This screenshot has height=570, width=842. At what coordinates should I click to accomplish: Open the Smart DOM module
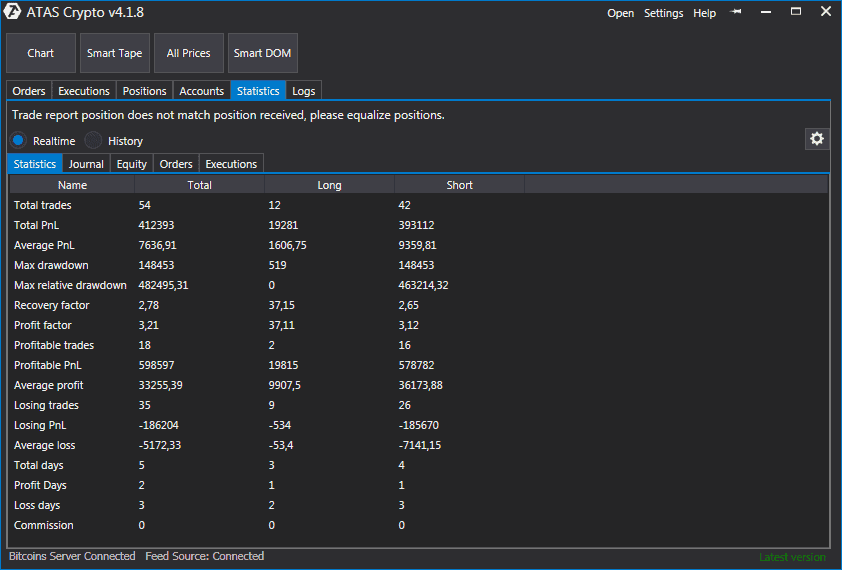pyautogui.click(x=262, y=53)
